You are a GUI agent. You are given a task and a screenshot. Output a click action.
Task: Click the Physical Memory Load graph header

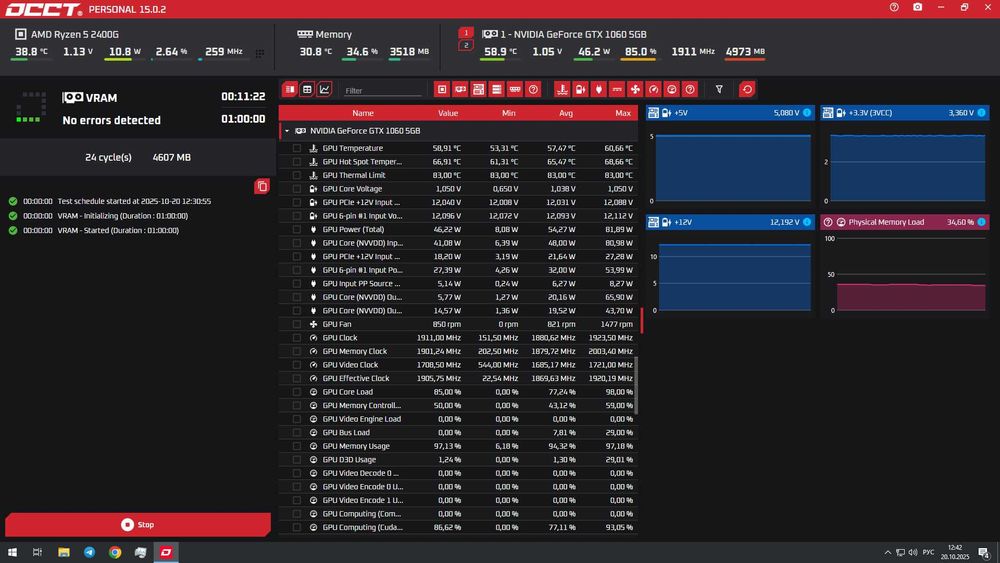coord(905,222)
